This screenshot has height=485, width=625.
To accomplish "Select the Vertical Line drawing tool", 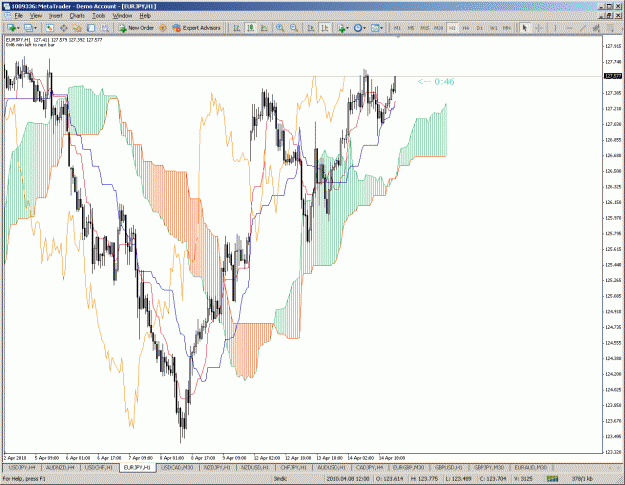I will (x=555, y=28).
